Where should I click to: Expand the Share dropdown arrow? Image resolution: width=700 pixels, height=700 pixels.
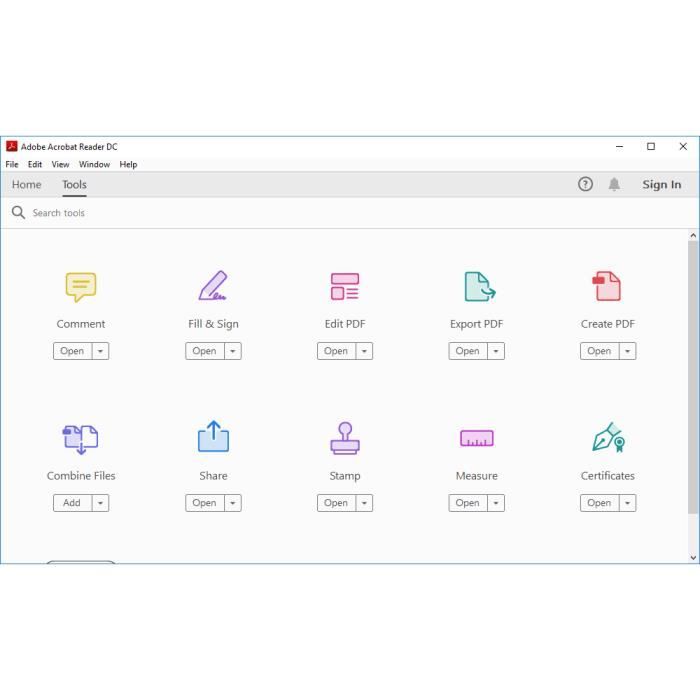pyautogui.click(x=233, y=503)
